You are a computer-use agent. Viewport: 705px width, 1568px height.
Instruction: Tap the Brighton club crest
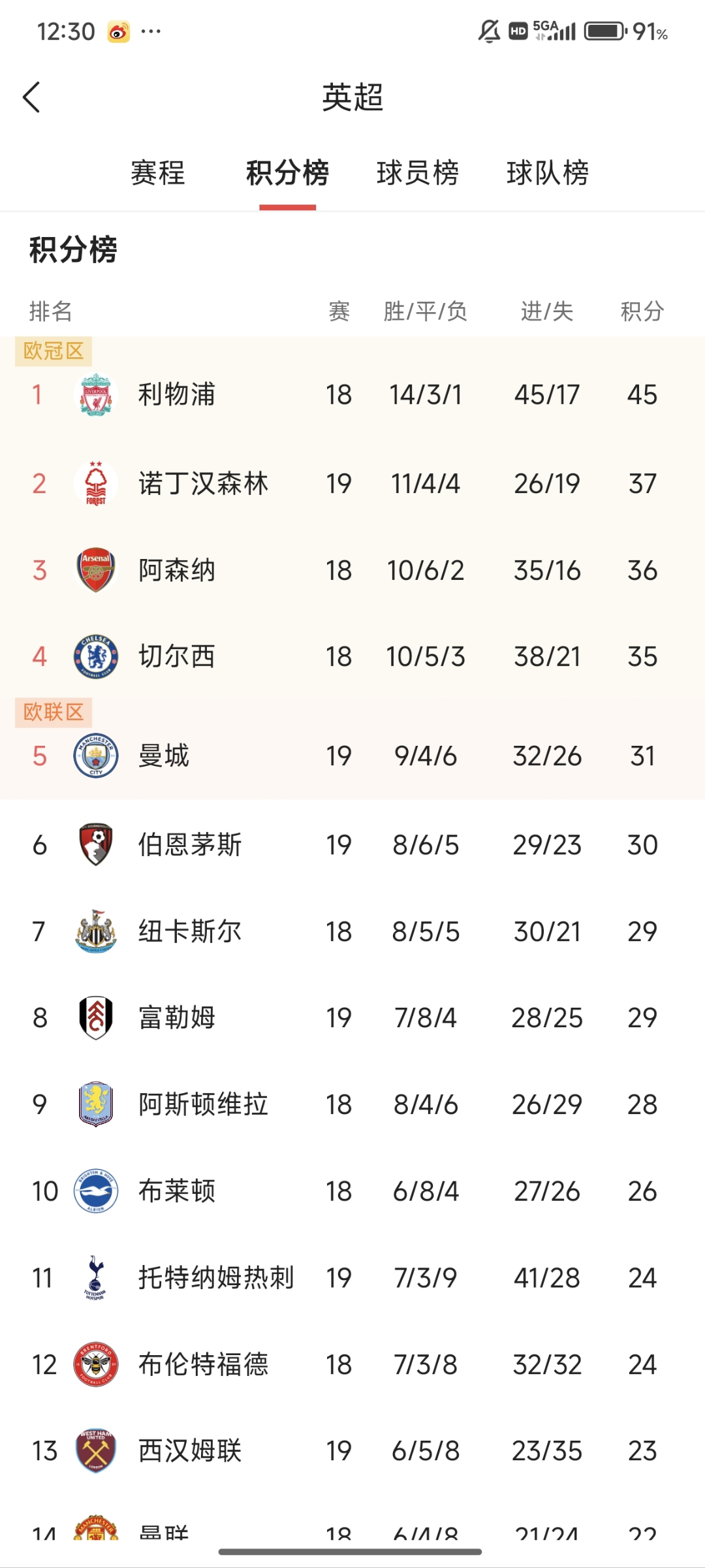point(97,1191)
